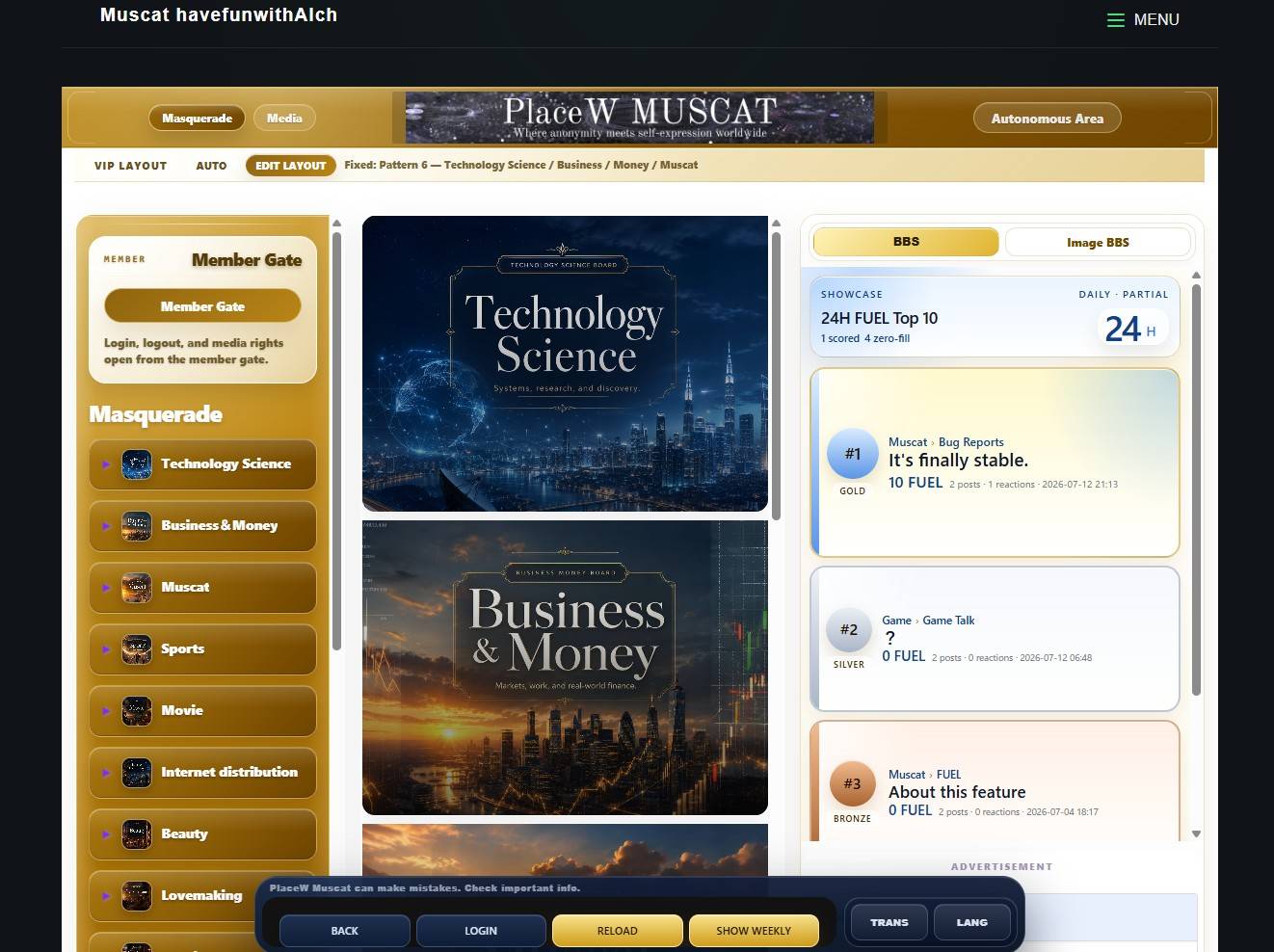Expand the Technology Science arrow

click(x=106, y=464)
